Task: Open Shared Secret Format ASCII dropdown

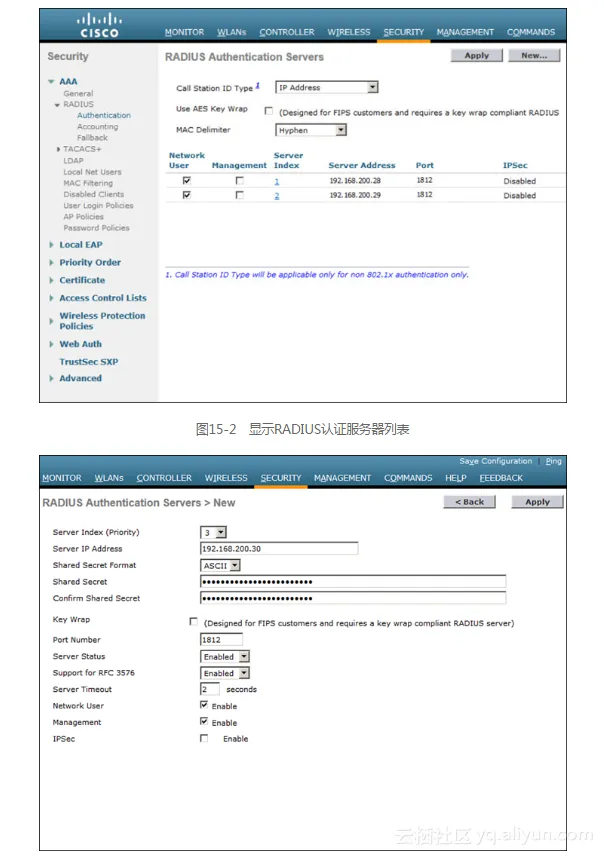Action: pyautogui.click(x=221, y=566)
